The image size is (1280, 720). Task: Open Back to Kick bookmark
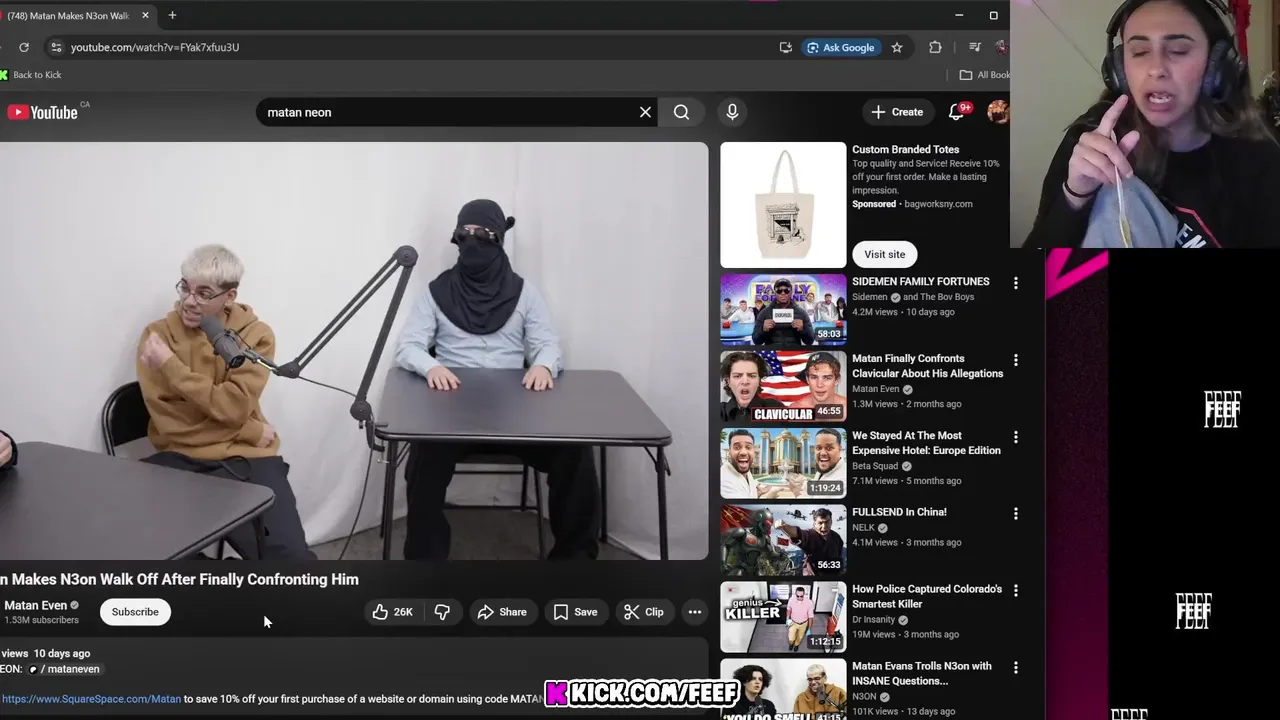pos(31,75)
